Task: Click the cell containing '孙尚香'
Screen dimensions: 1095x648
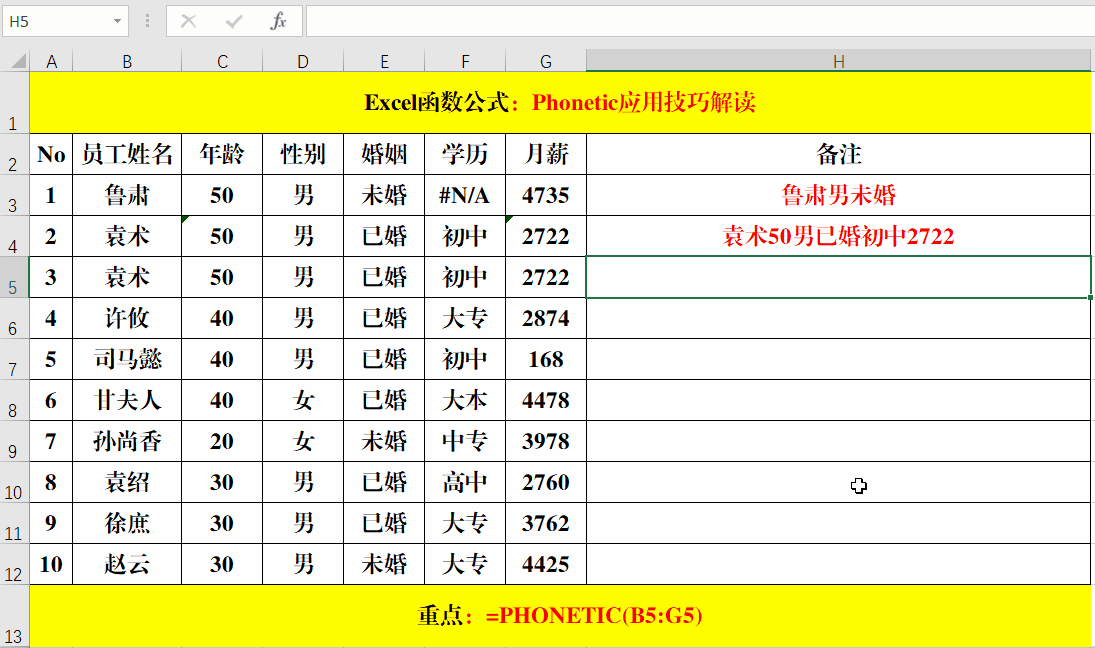Action: (x=127, y=441)
